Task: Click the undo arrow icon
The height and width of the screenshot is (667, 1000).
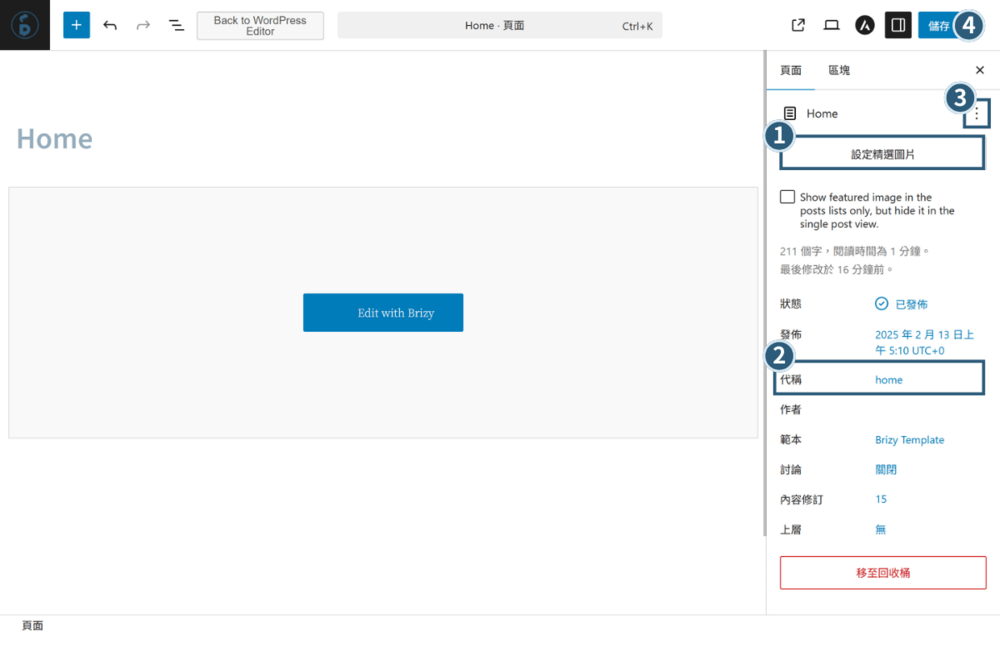Action: (110, 24)
